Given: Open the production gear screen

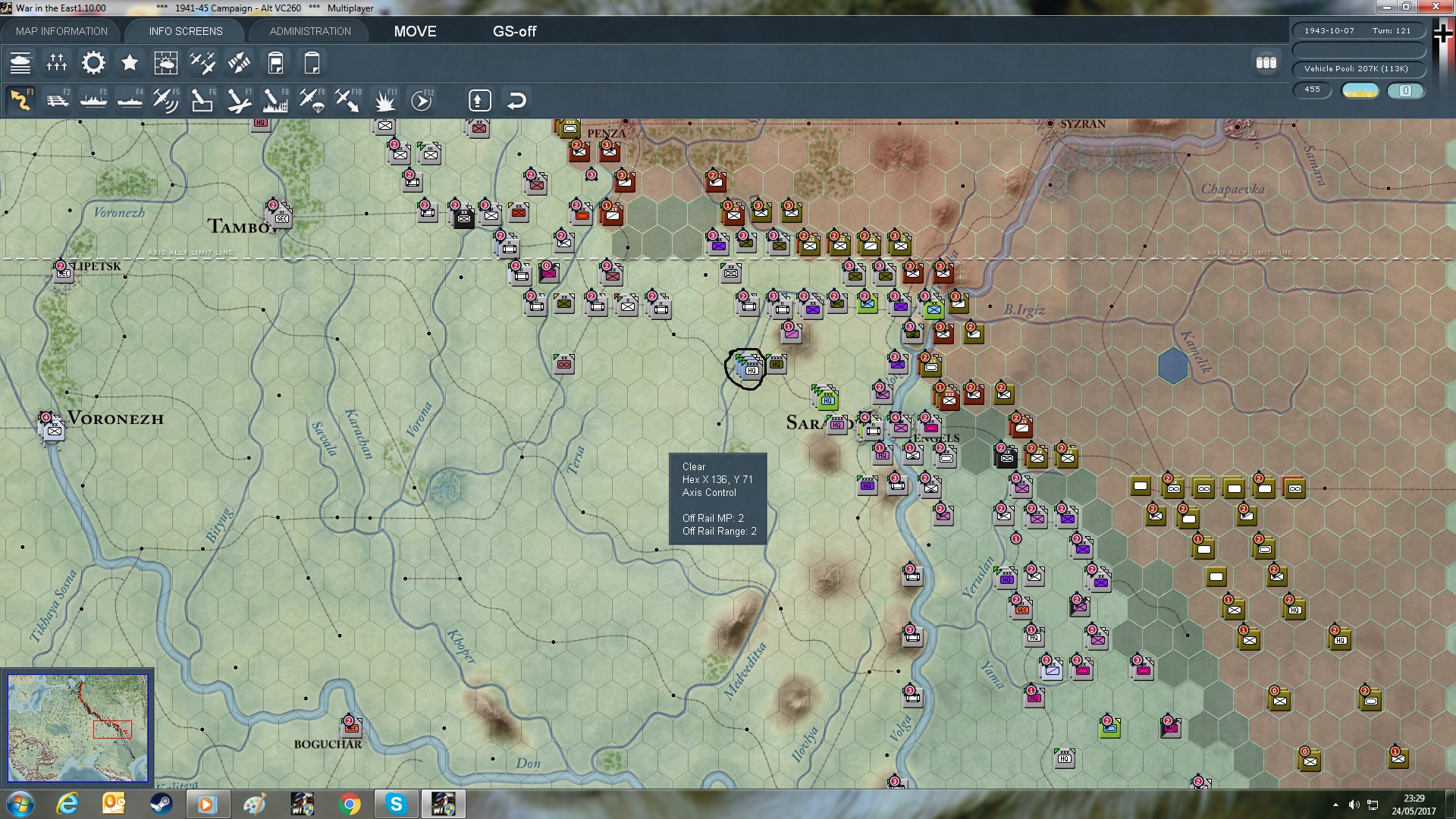Looking at the screenshot, I should point(93,63).
